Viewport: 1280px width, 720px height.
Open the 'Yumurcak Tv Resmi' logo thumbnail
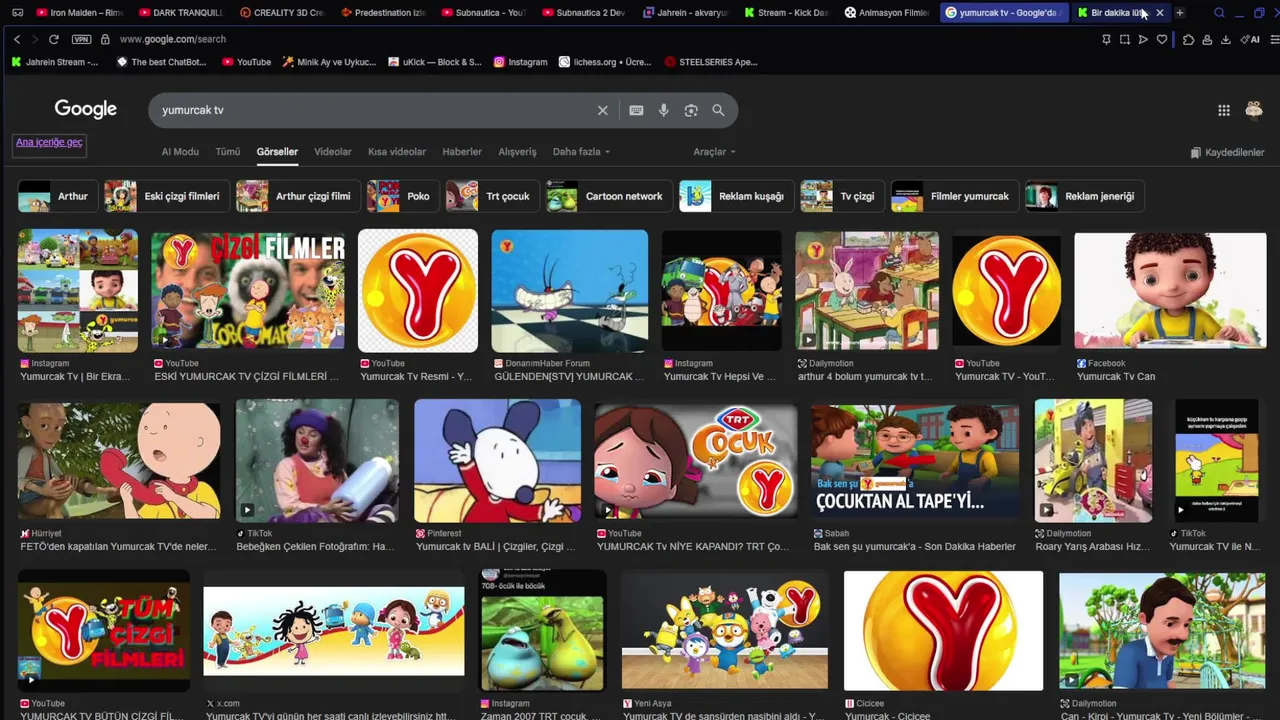click(418, 291)
